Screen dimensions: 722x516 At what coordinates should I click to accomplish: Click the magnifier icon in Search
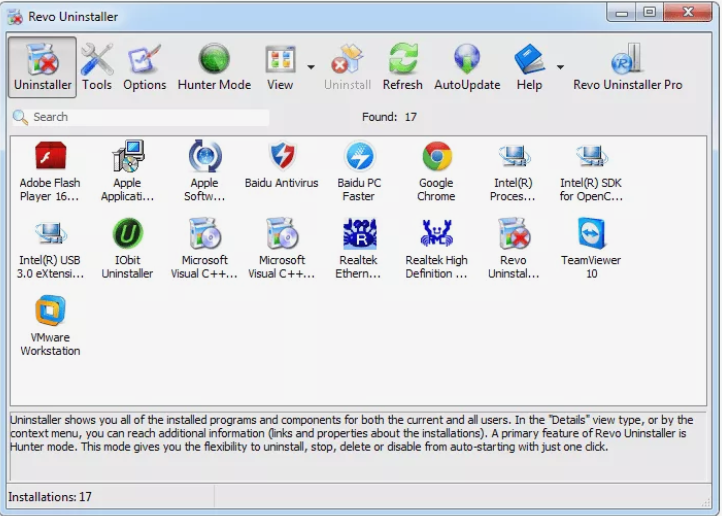[20, 117]
